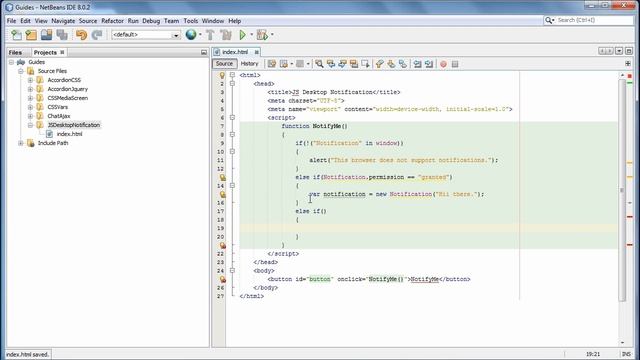This screenshot has height=360, width=640.
Task: Open the browser selection dropdown arrow
Action: pyautogui.click(x=200, y=35)
